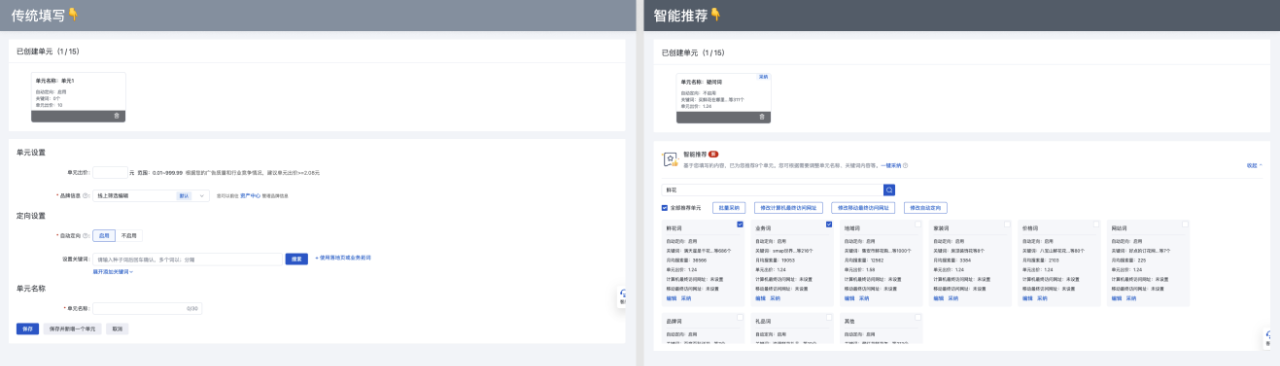Screen dimensions: 1280x366
Task: Click the trash icon on the 硬间词 unit card
Action: tap(762, 116)
